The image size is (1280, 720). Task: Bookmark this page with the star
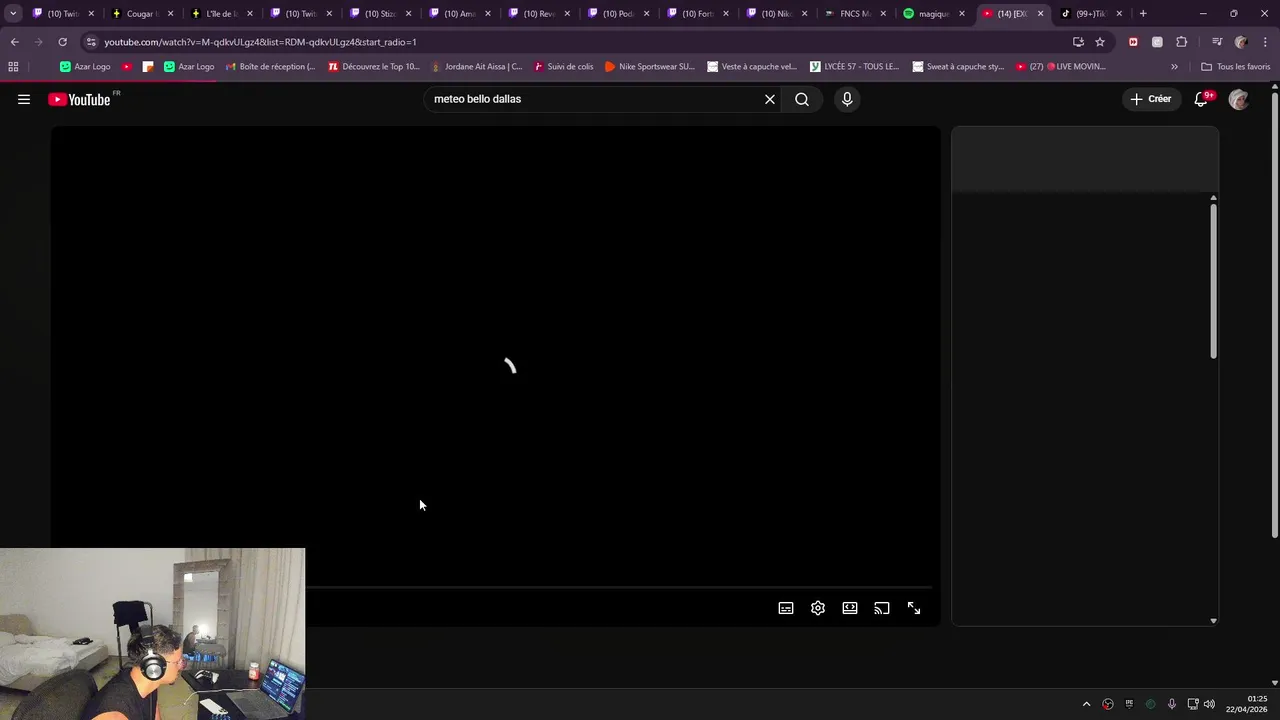coord(1100,42)
